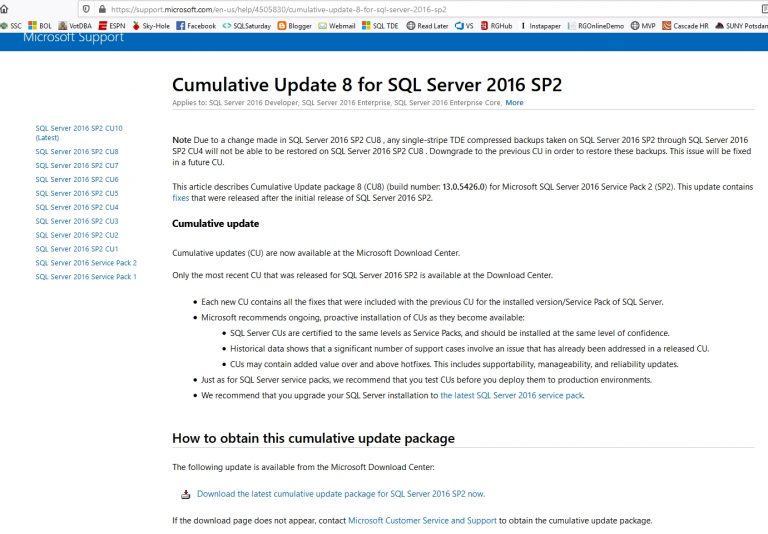Open the SUNY Potsdam bookmark
Image resolution: width=768 pixels, height=534 pixels.
[736, 26]
